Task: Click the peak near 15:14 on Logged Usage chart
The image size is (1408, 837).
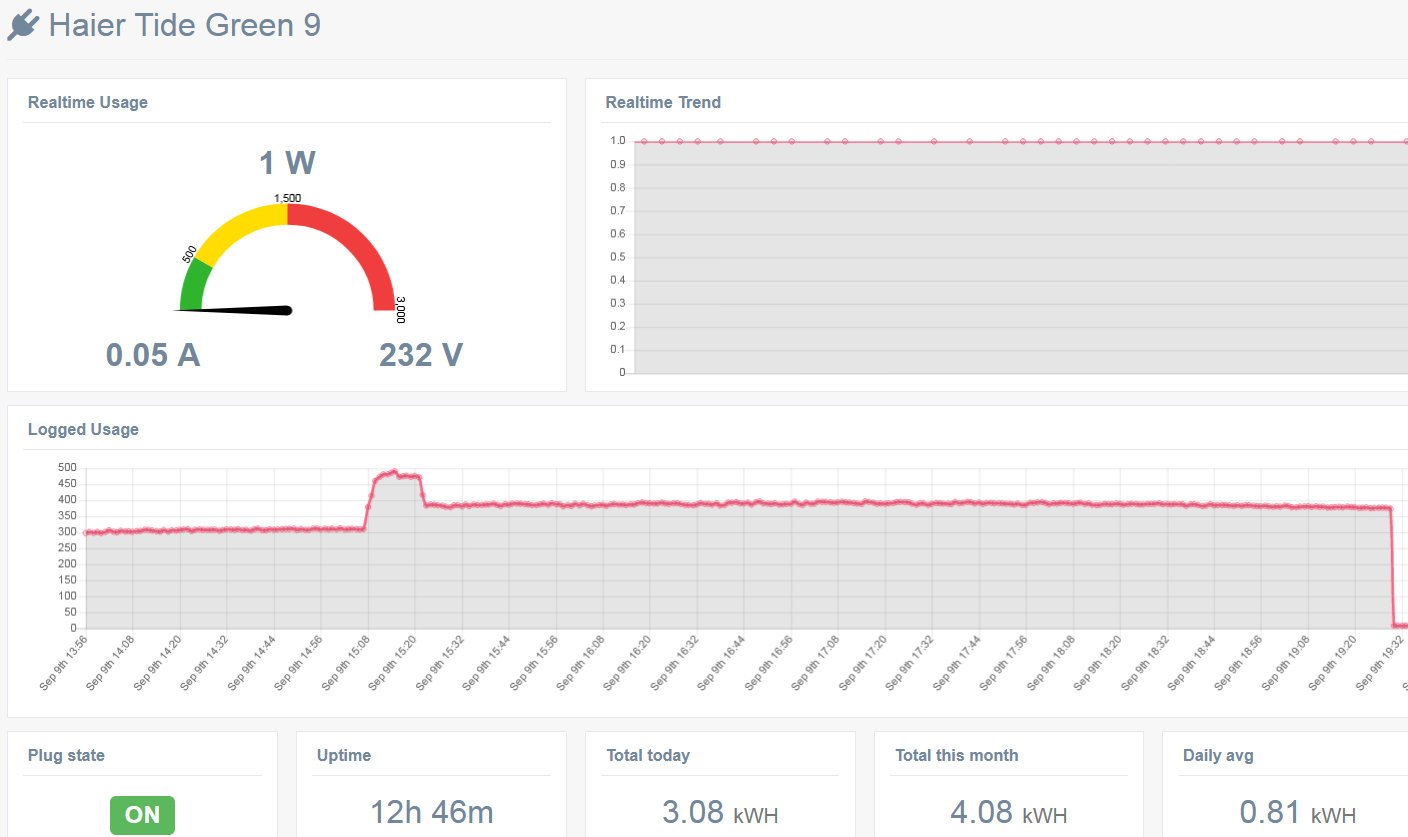Action: tap(394, 472)
